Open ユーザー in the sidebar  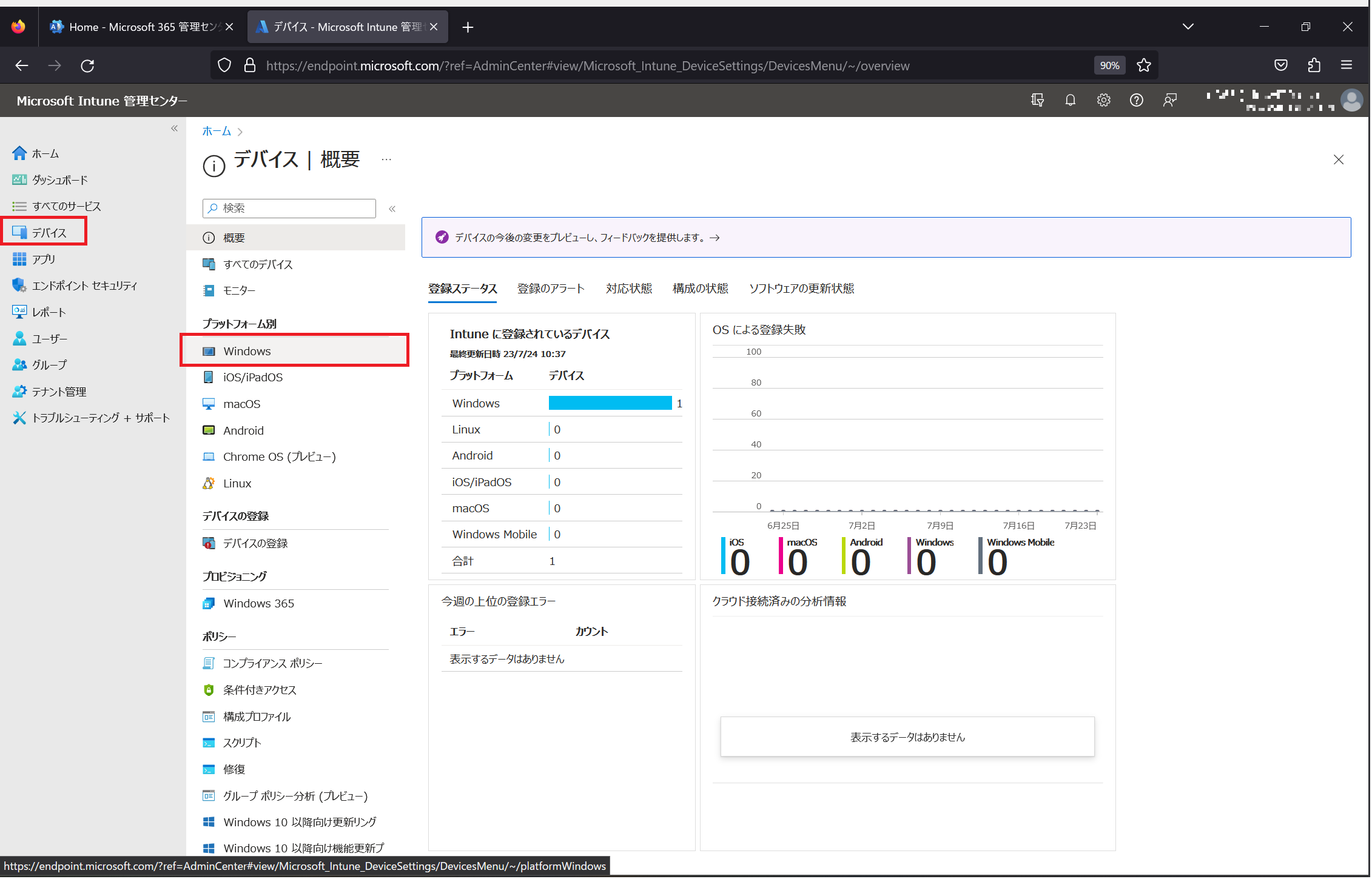coord(40,339)
